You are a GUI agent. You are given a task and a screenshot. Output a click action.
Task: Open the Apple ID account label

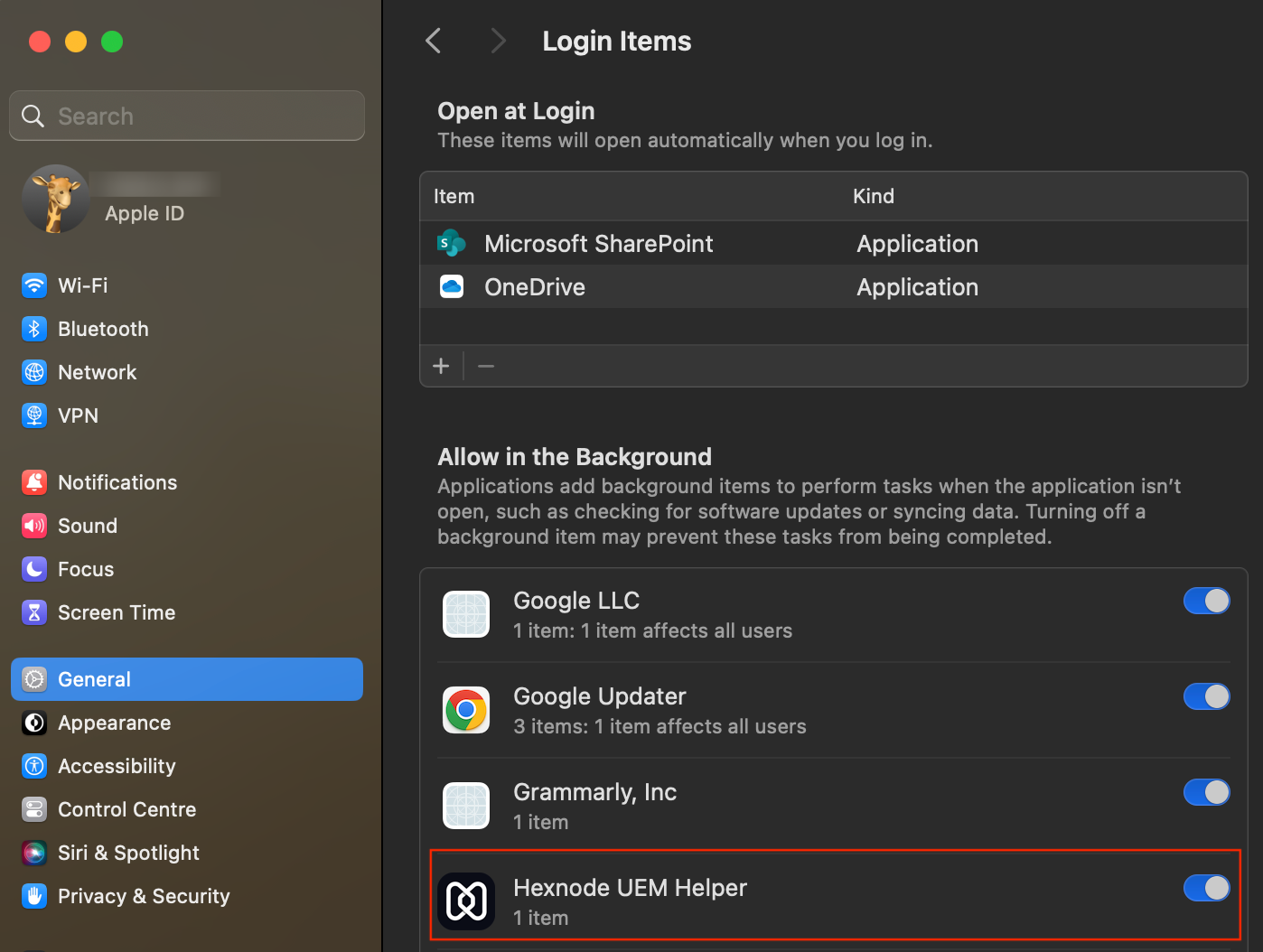click(145, 213)
